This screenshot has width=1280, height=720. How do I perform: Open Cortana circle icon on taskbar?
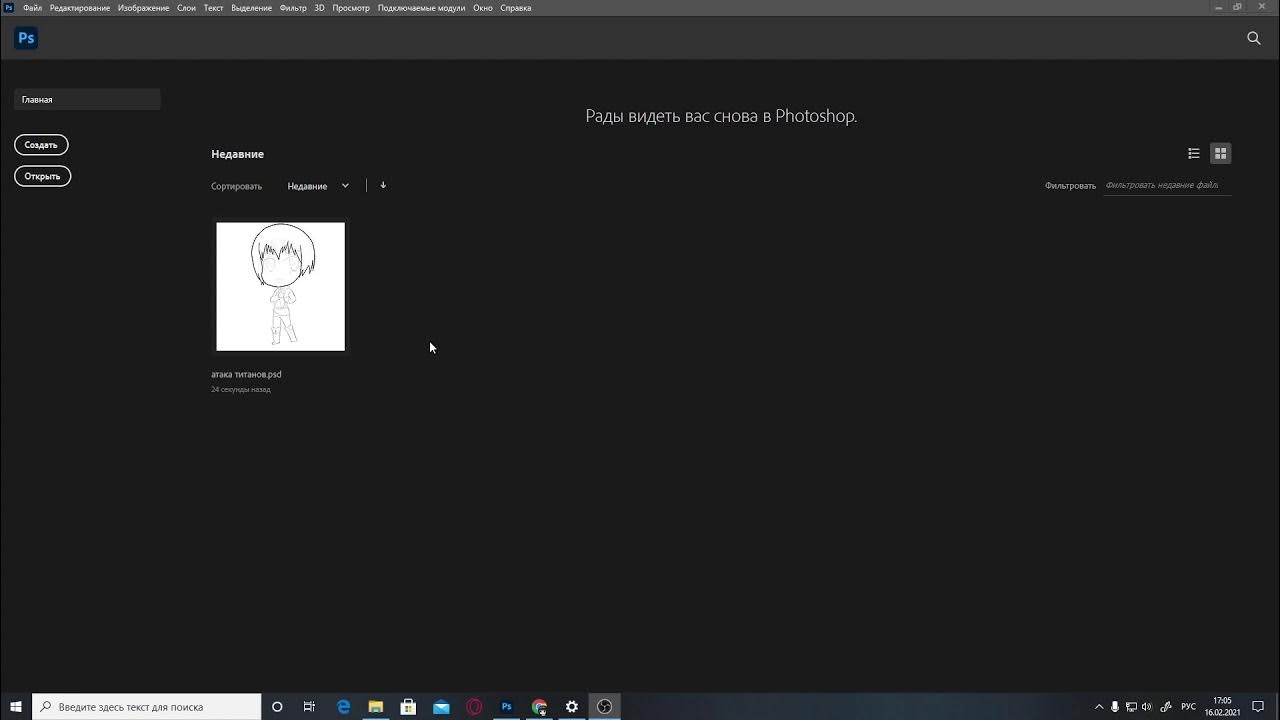277,706
